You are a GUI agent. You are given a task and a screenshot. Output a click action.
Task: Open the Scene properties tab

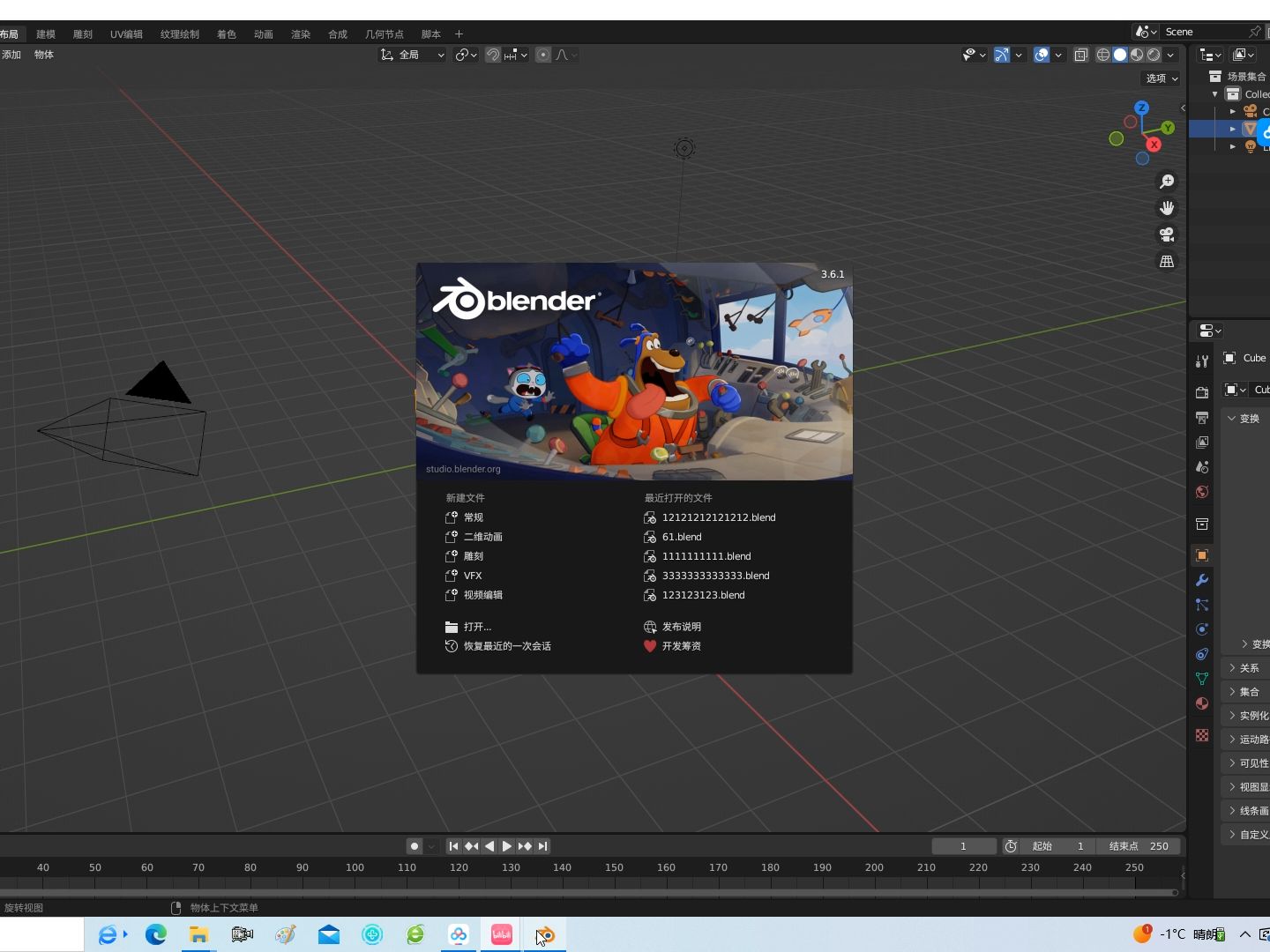pos(1201,467)
